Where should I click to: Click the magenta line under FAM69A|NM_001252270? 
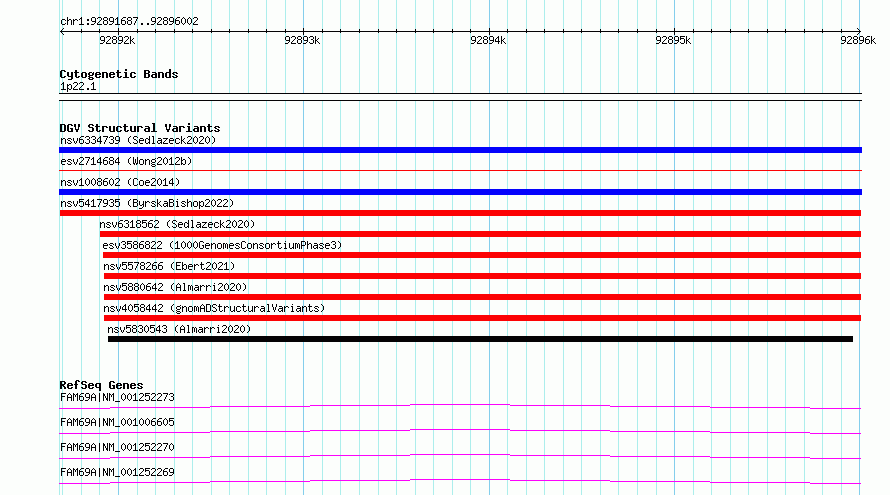460,456
